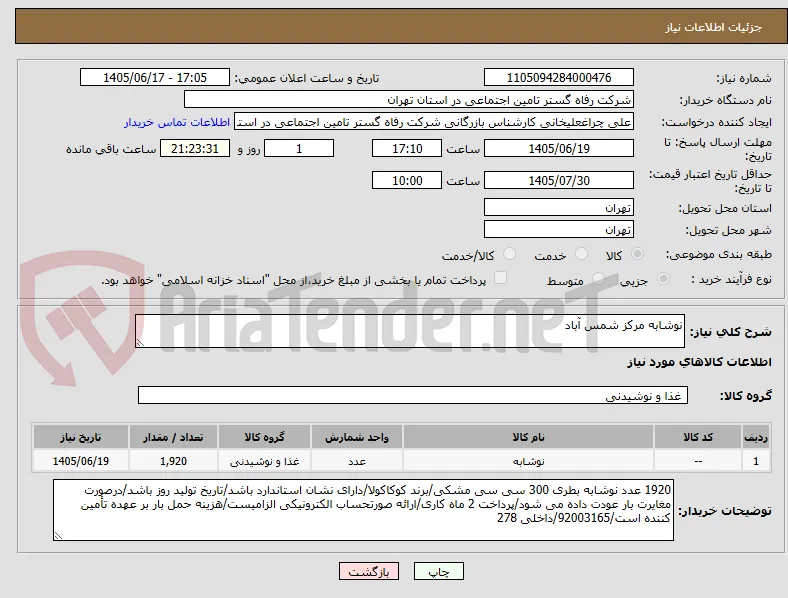
Task: Click the اطلاعات کالاهای مورد نیاز heading
Action: [699, 362]
